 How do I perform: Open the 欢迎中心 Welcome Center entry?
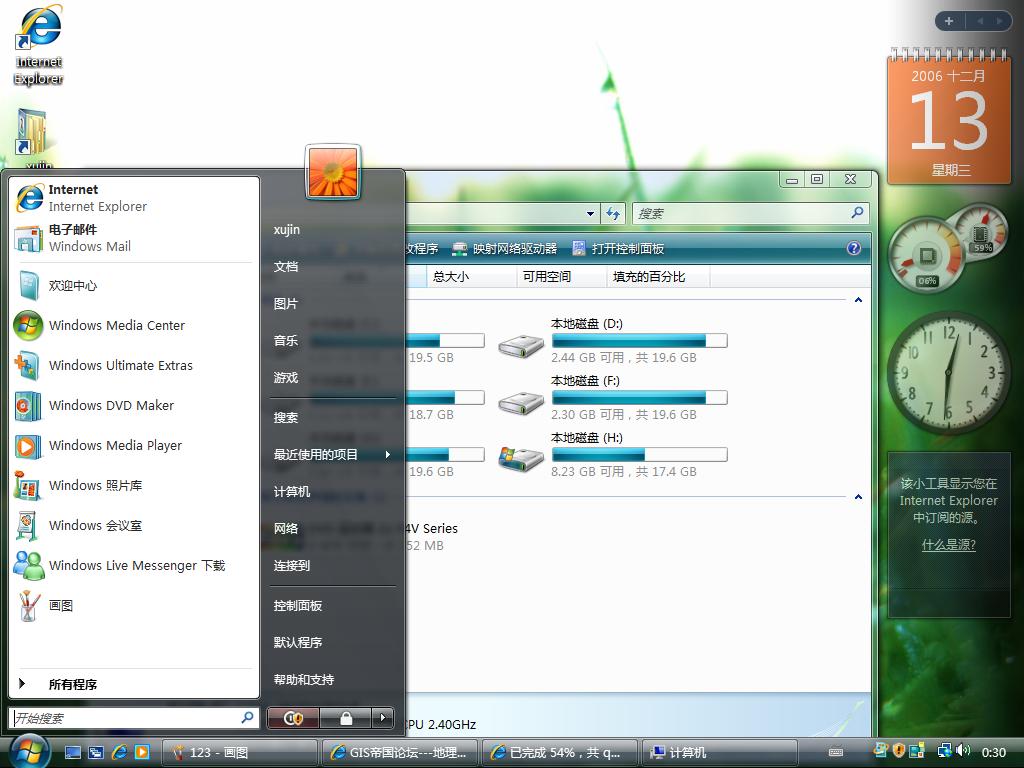pos(134,285)
